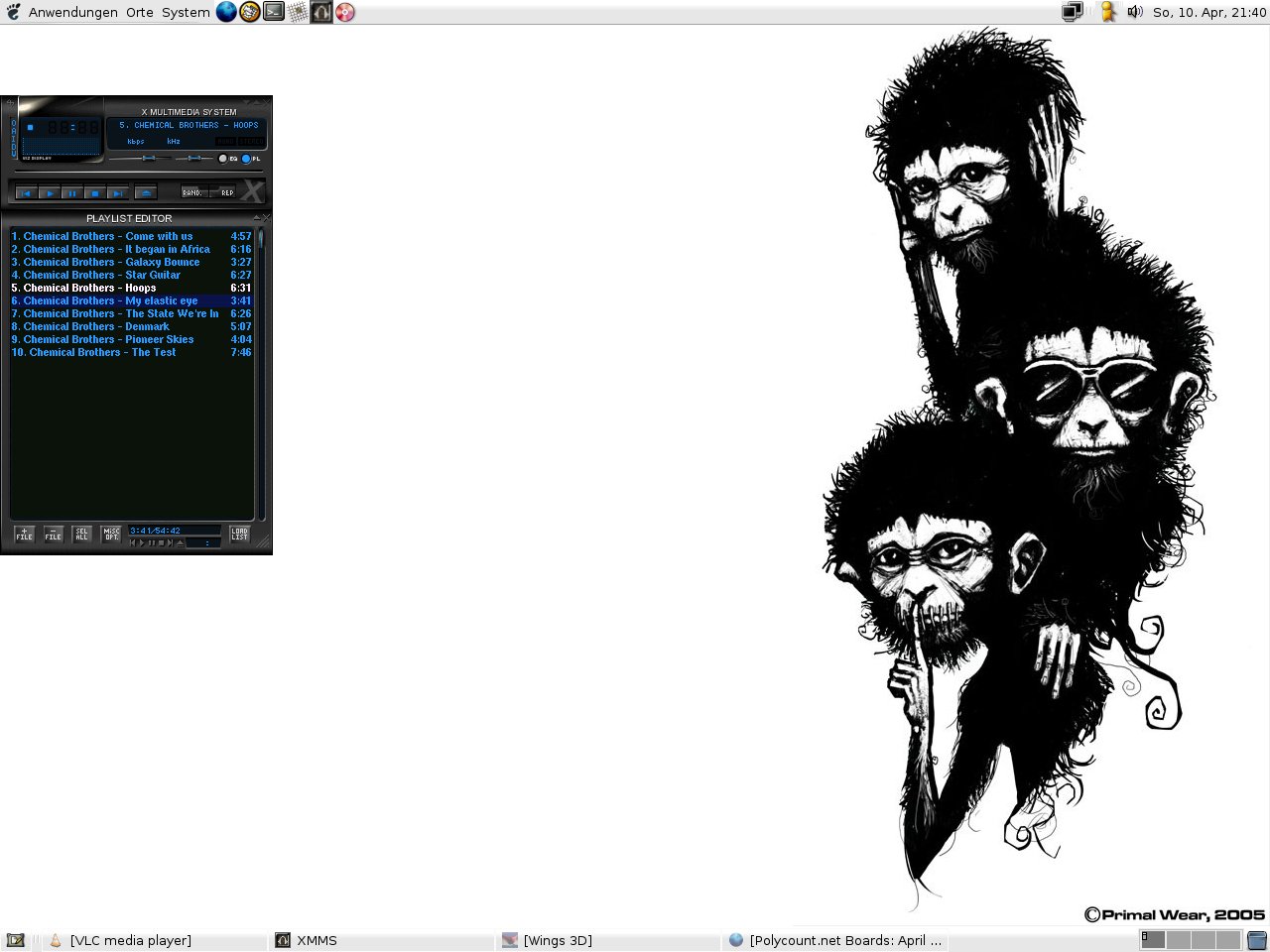Launch the terminal from the top panel

click(x=274, y=12)
